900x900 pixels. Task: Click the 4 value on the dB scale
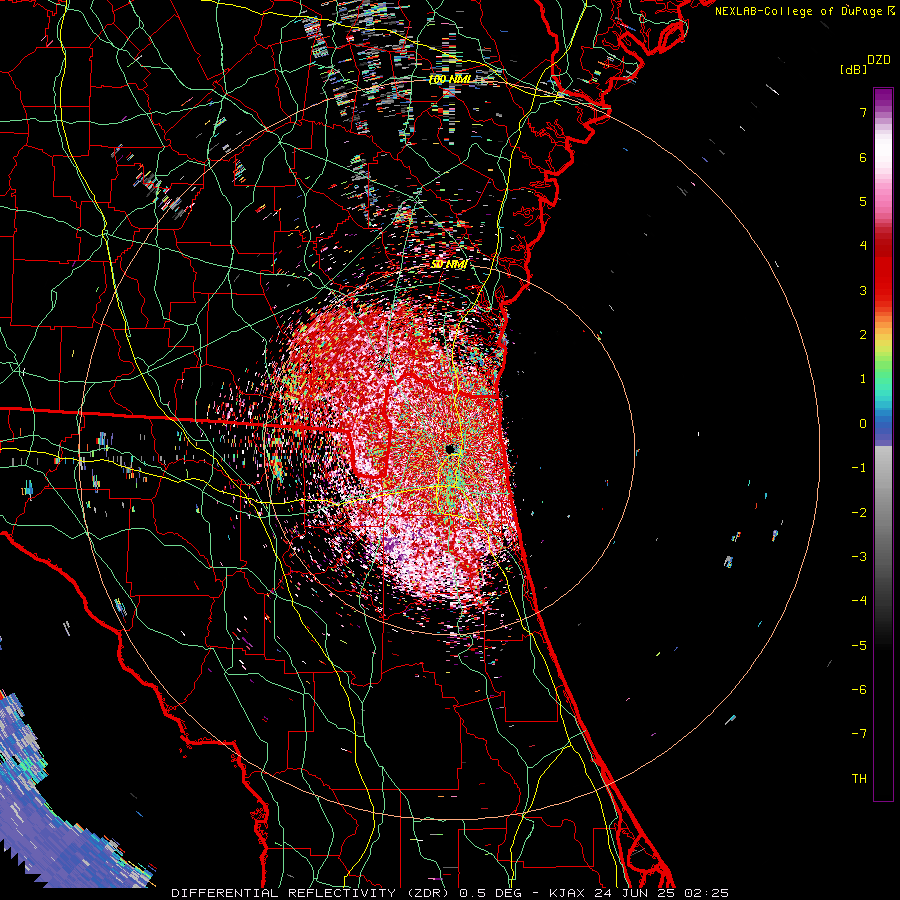click(863, 246)
